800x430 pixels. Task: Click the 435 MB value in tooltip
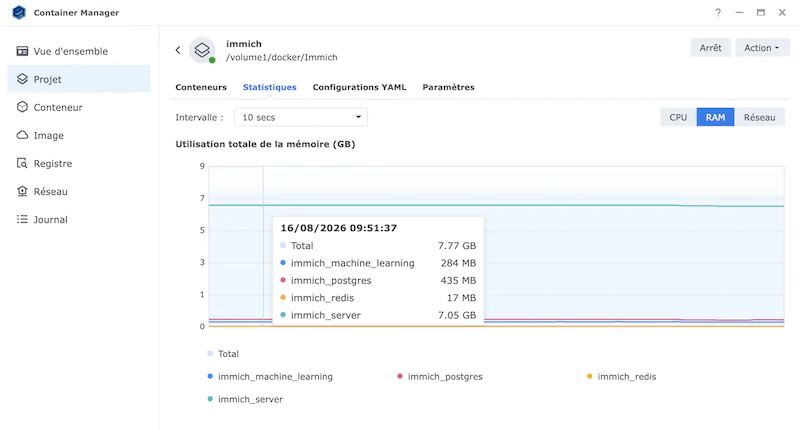[458, 281]
